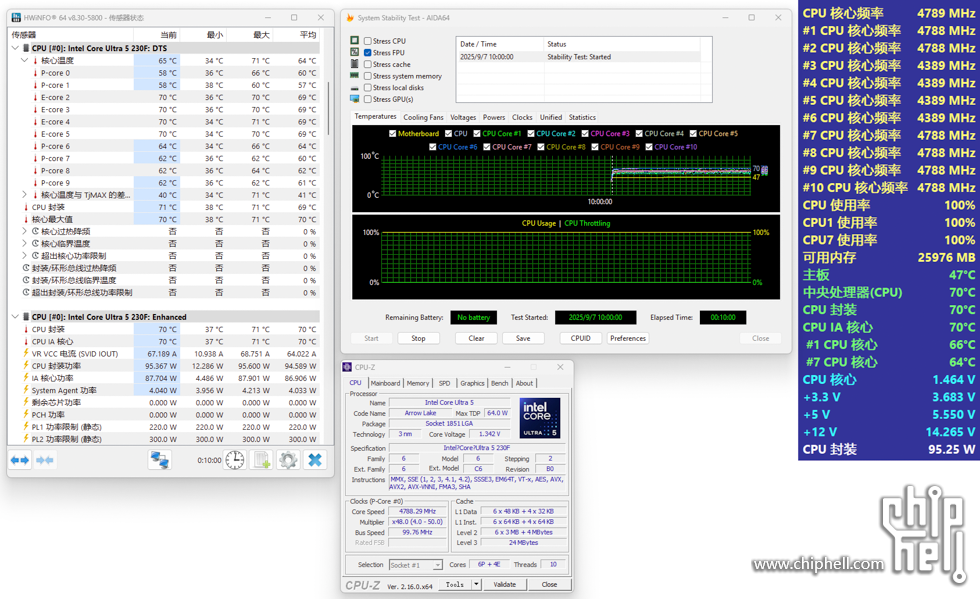Click lightning icon beside CPU 封装功率 row
Image resolution: width=980 pixels, height=599 pixels.
click(26, 366)
